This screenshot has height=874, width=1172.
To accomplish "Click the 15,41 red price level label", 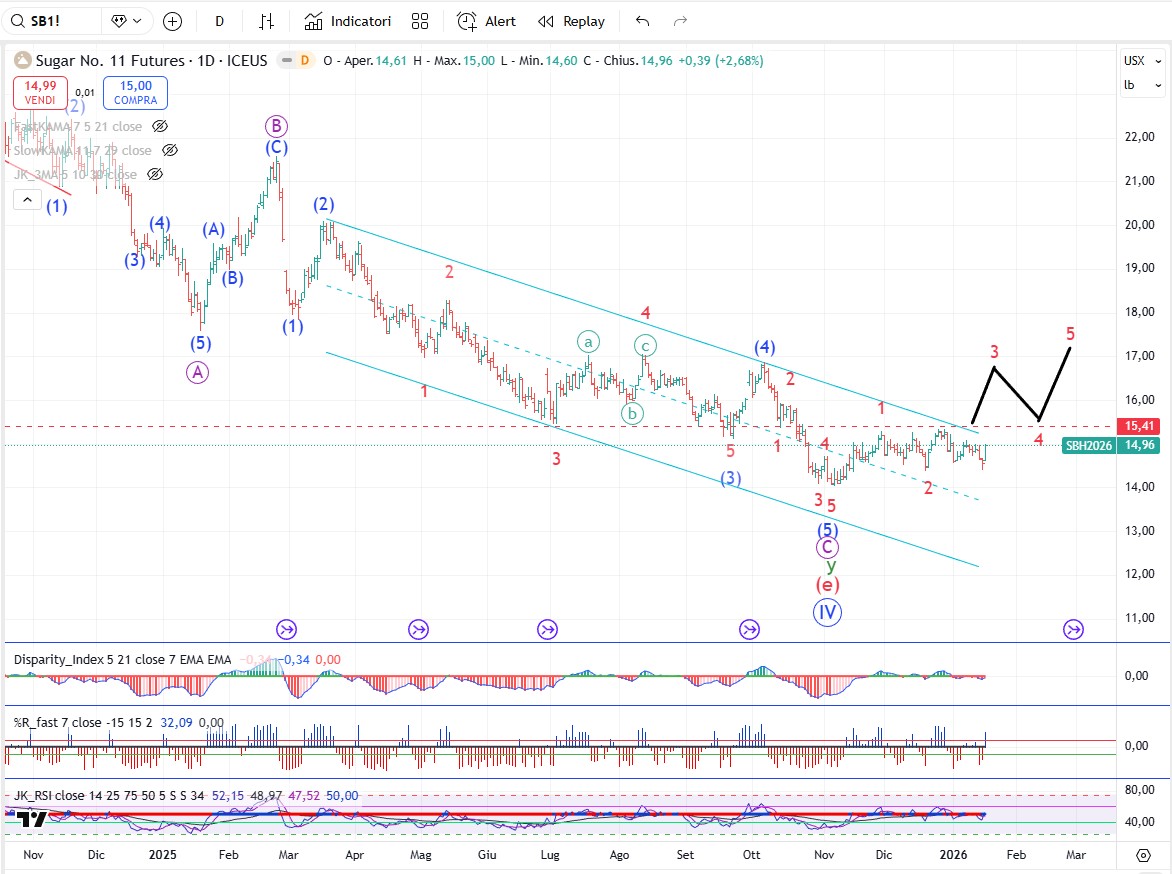I will [1140, 426].
